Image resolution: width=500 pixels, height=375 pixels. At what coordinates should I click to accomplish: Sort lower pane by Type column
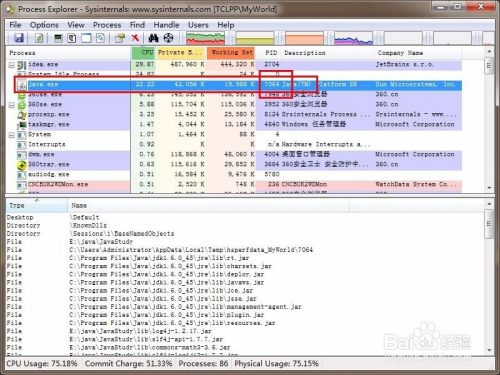coord(37,206)
